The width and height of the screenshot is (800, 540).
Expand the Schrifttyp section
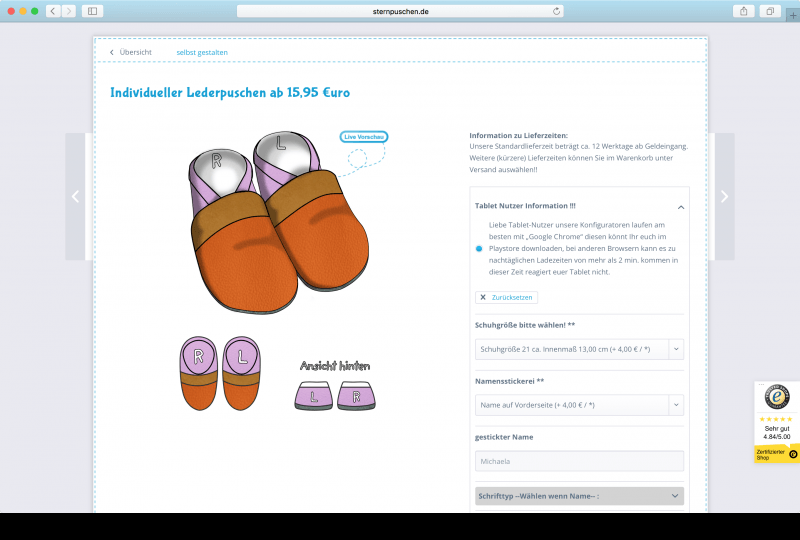pyautogui.click(x=579, y=496)
